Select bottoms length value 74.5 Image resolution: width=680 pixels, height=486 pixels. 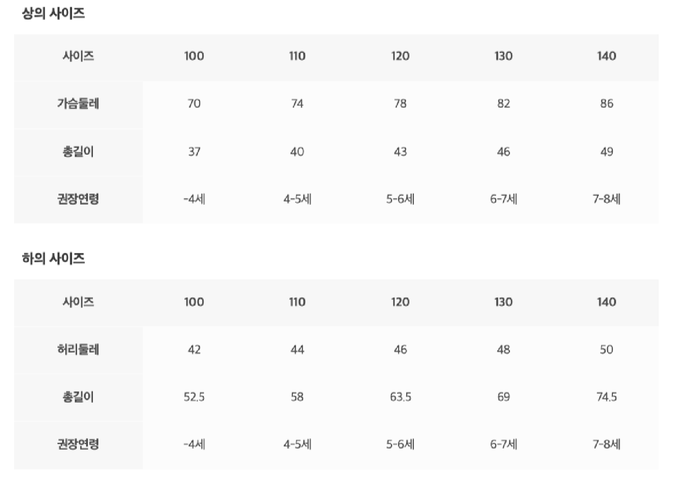(606, 397)
